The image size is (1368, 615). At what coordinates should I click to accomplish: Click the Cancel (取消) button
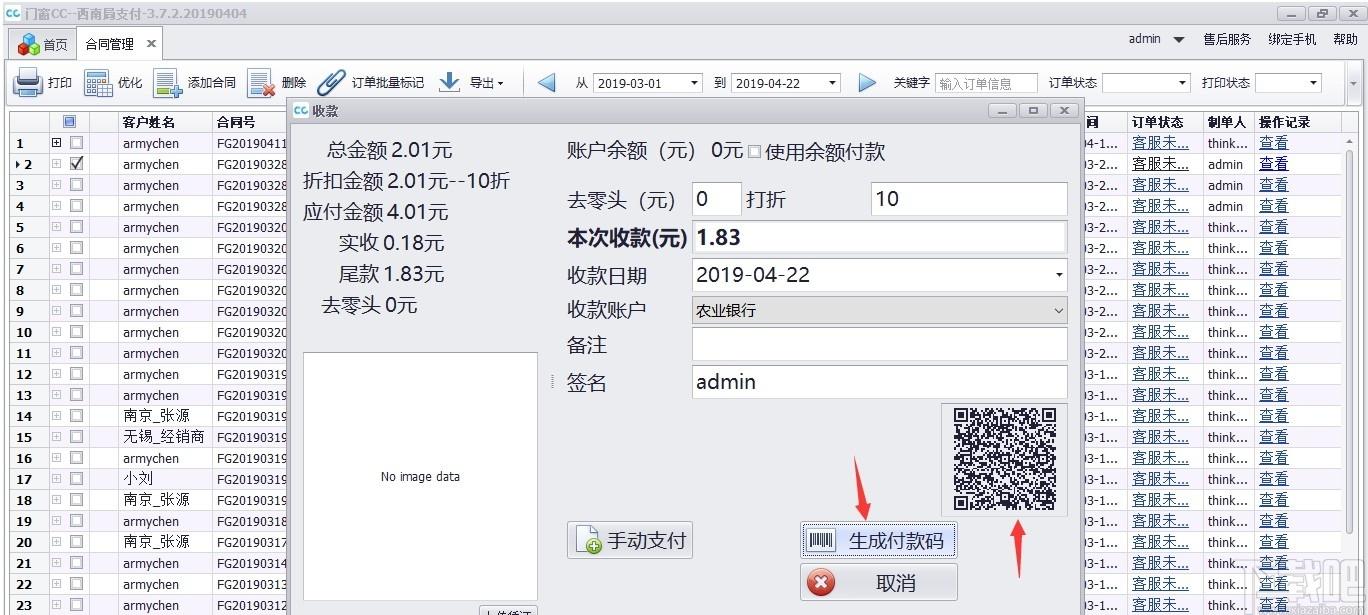879,583
